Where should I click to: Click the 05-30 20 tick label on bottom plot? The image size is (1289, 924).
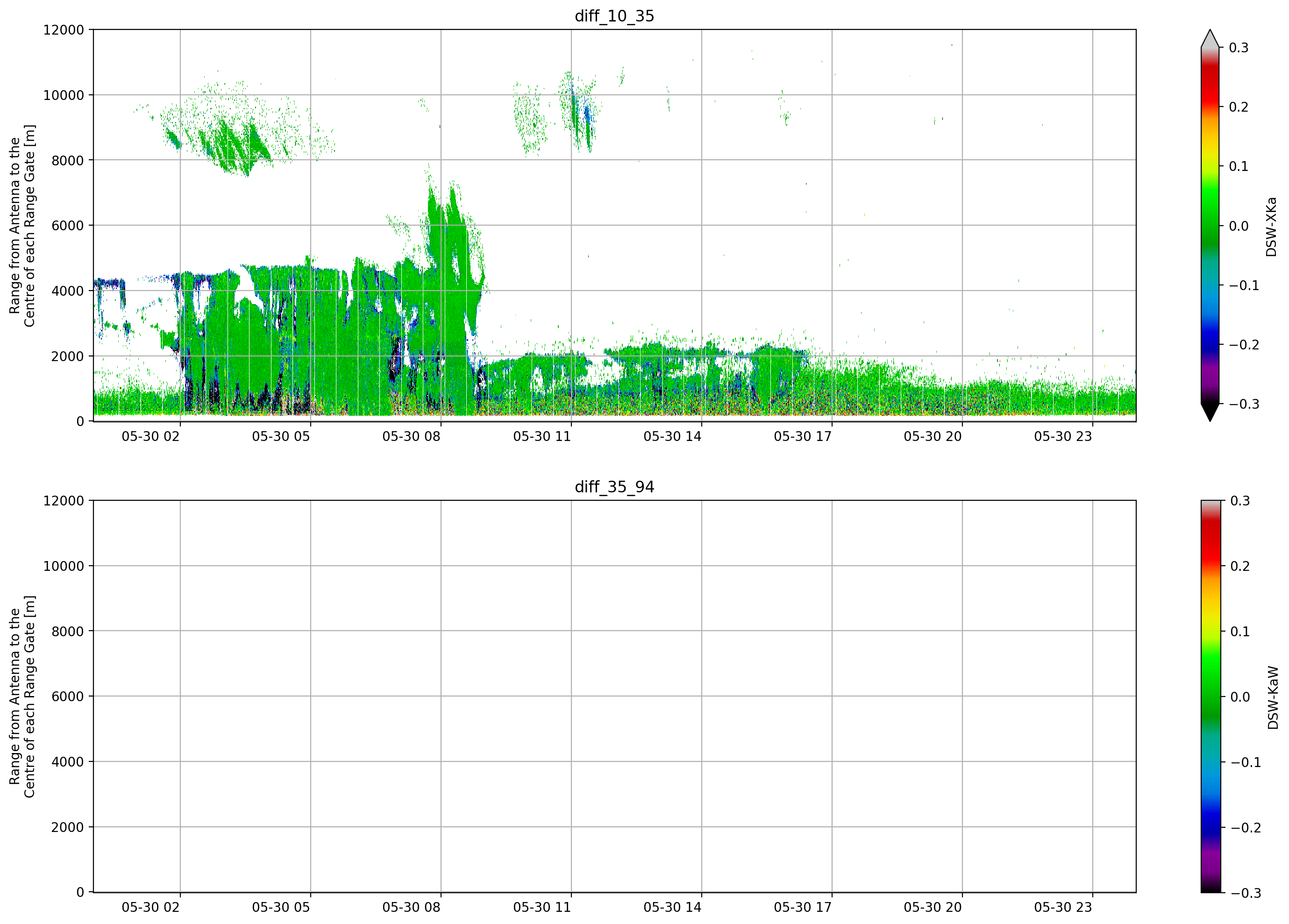[933, 908]
